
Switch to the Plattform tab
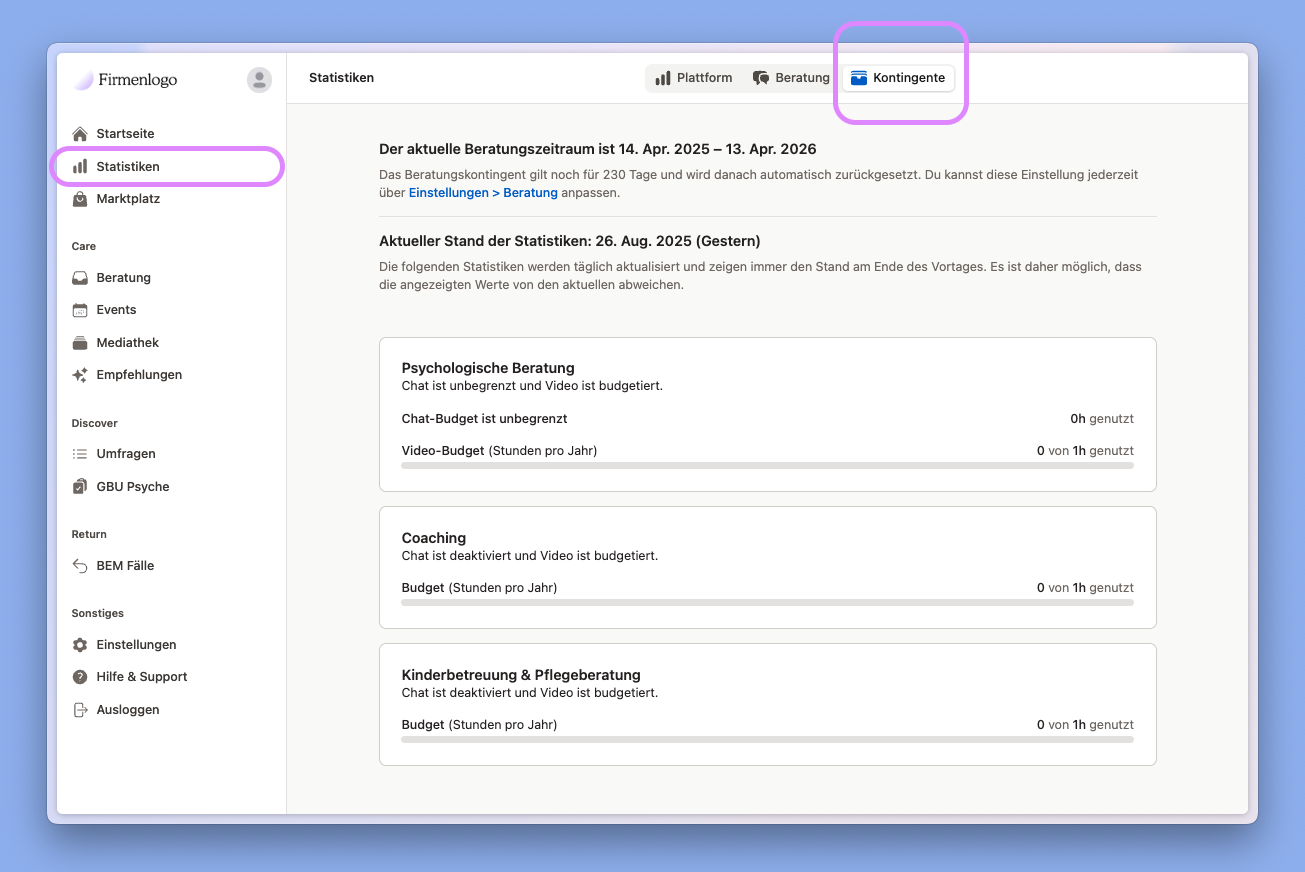click(694, 78)
